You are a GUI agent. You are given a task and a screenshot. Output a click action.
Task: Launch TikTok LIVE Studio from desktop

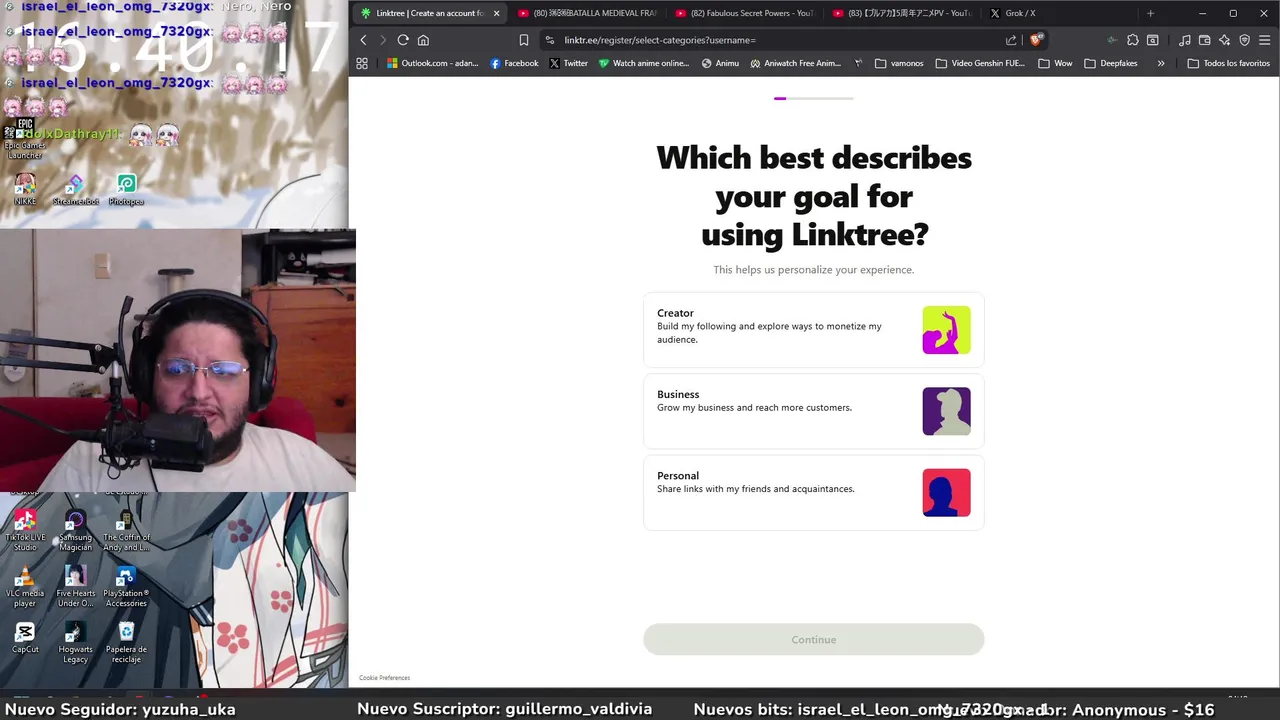25,530
